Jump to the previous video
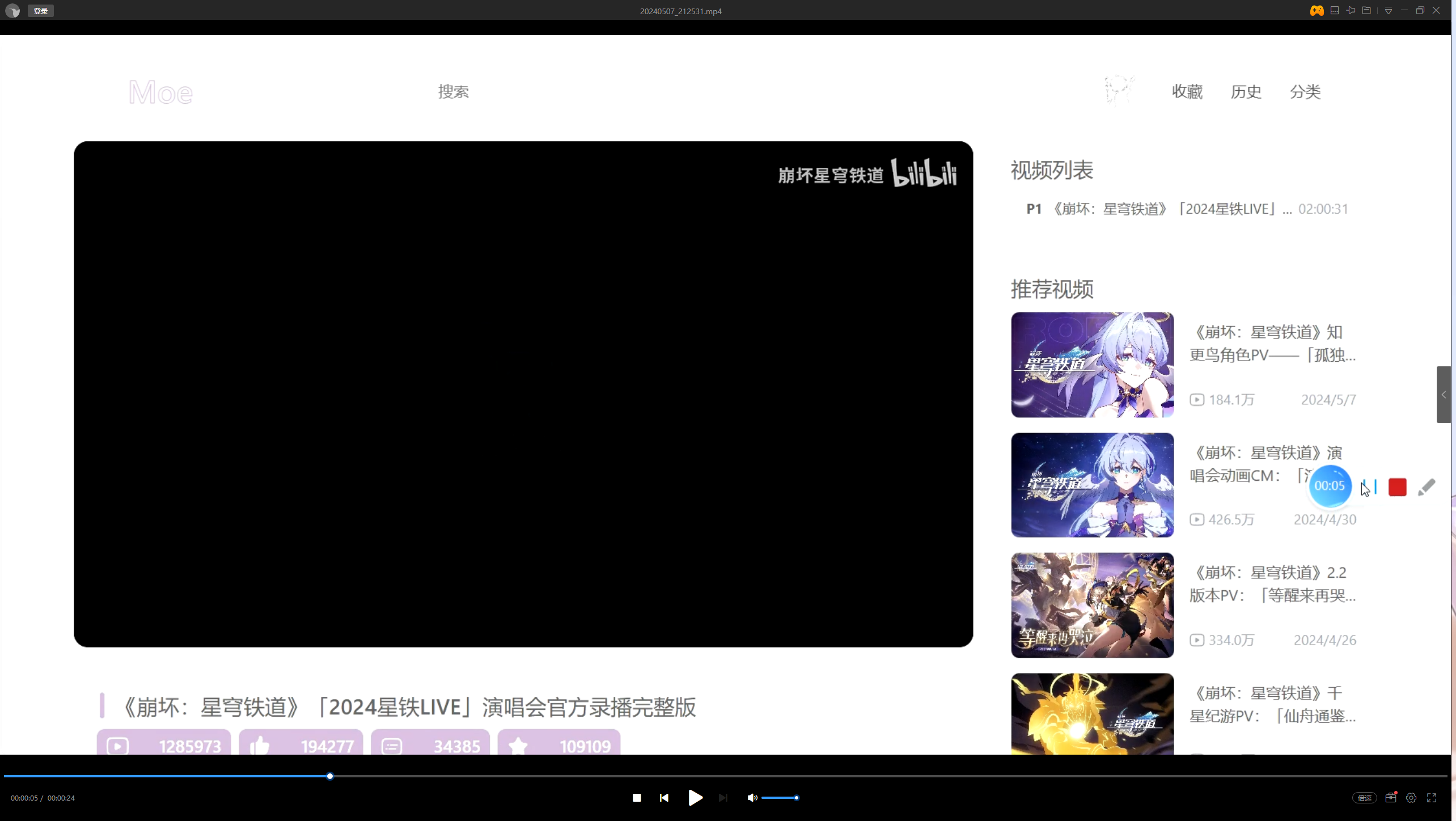 click(x=664, y=798)
